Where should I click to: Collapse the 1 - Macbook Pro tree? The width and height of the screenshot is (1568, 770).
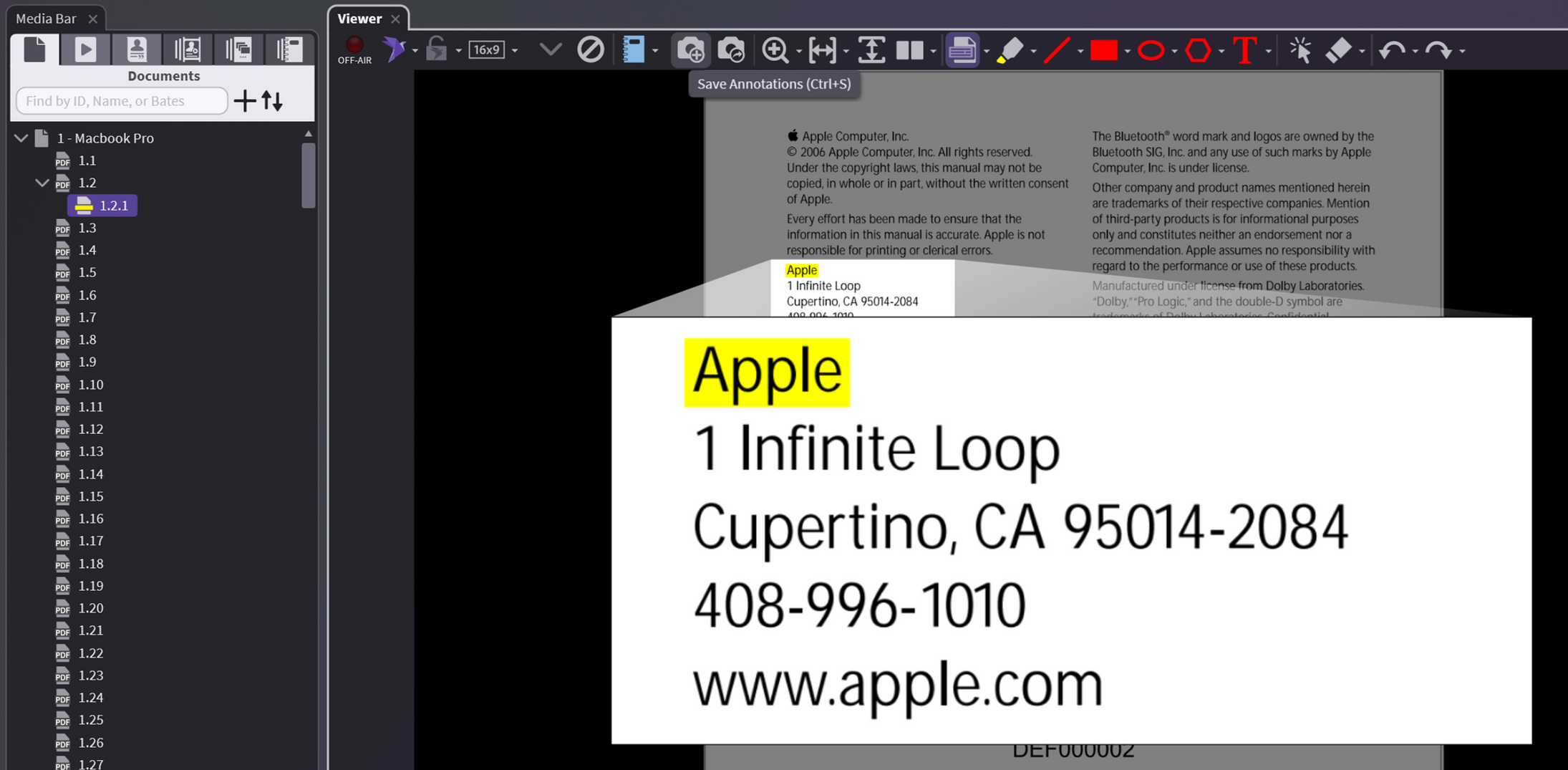point(21,138)
